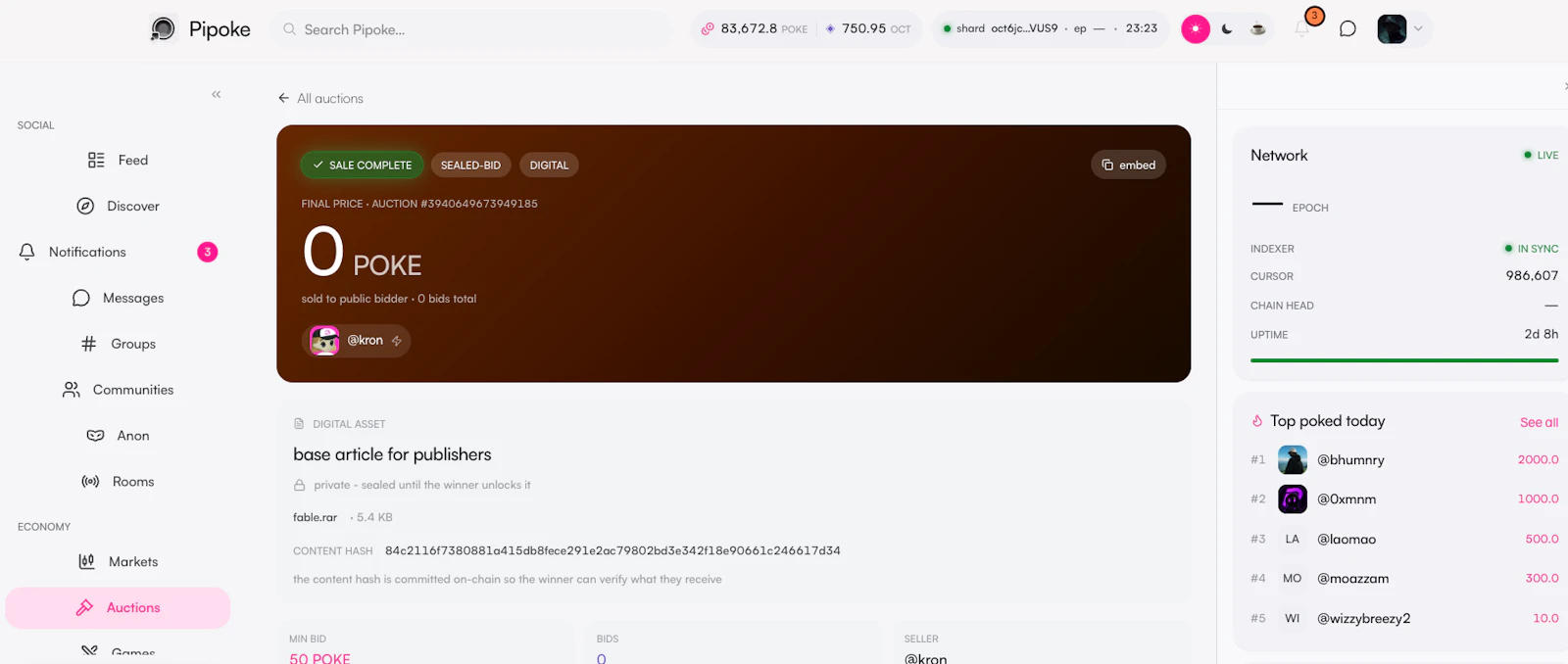
Task: Switch to light theme sun toggle
Action: [1196, 29]
